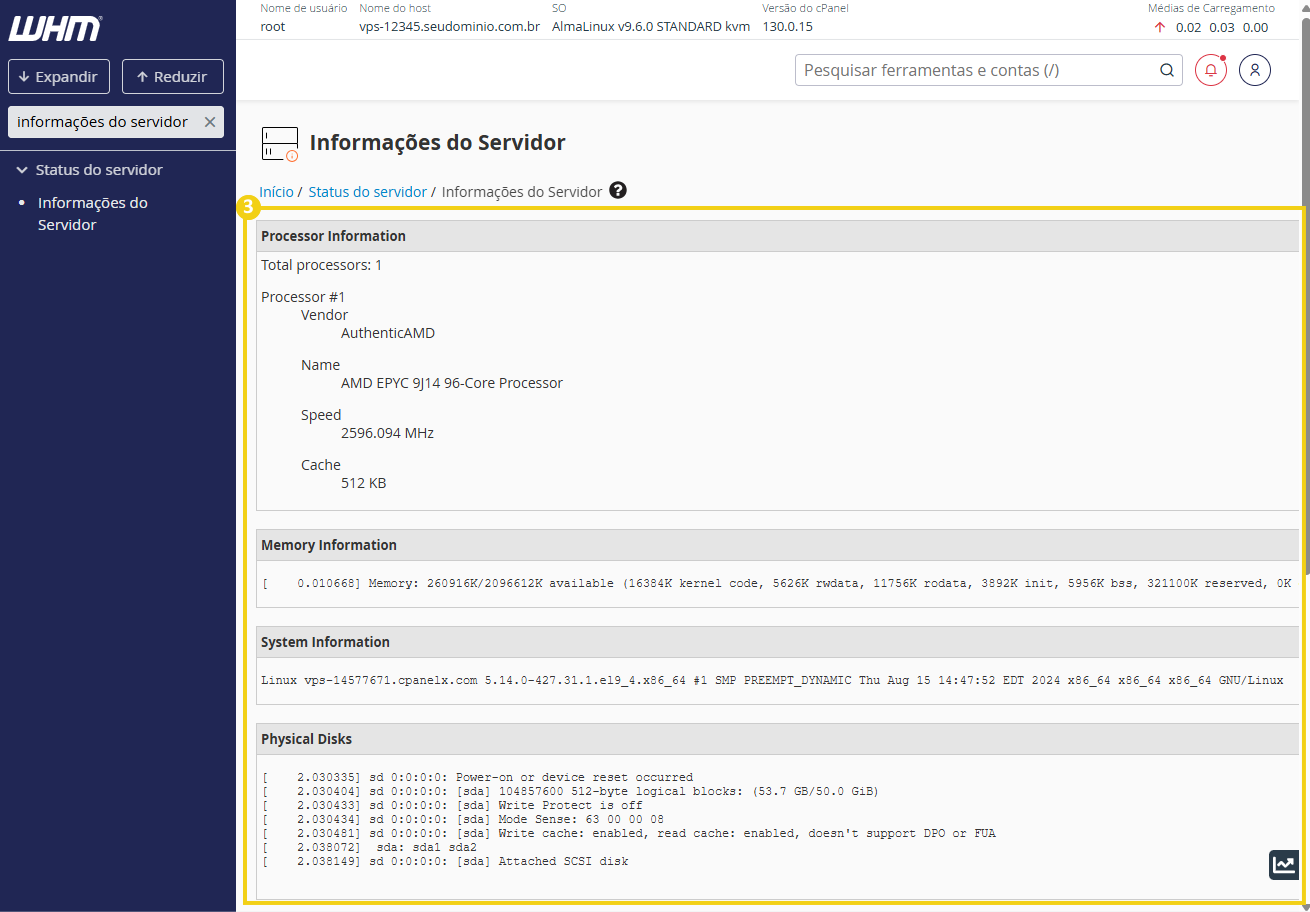Click the sidebar filter input field
Viewport: 1310px width, 912px height.
pyautogui.click(x=100, y=121)
